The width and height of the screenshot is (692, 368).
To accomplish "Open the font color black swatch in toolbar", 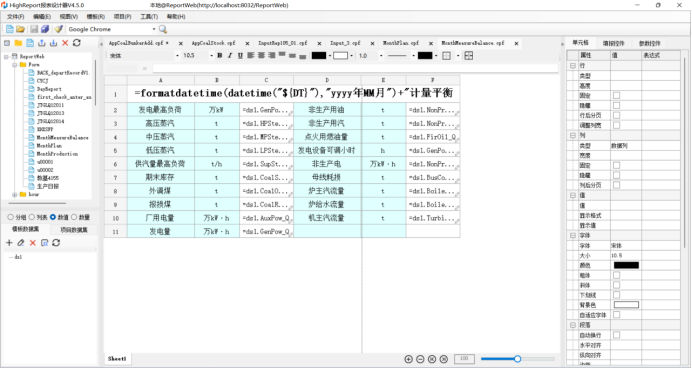I will [319, 56].
